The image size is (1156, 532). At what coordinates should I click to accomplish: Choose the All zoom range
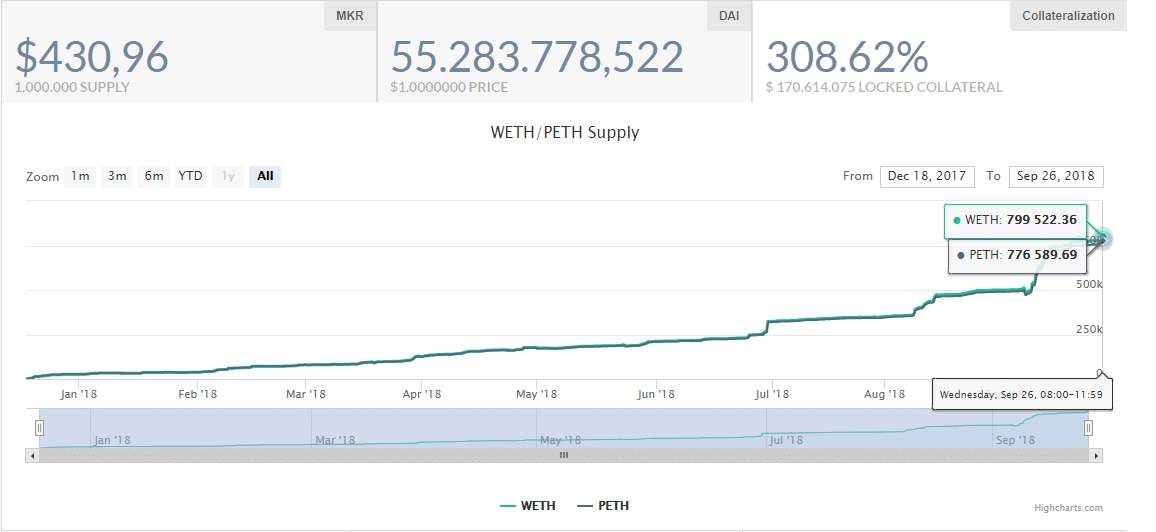[265, 176]
